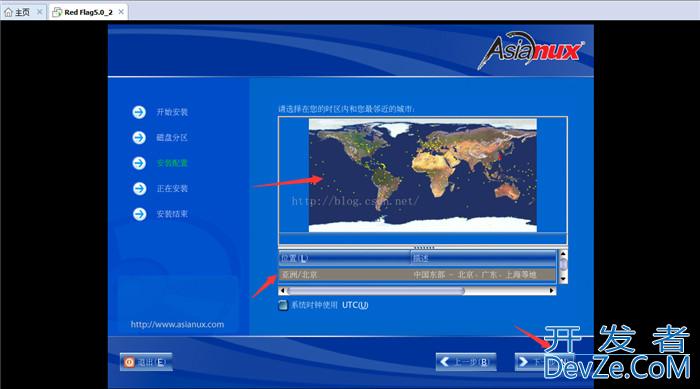Click the arrow icon beside 磁盘分区
700x389 pixels.
coord(139,138)
